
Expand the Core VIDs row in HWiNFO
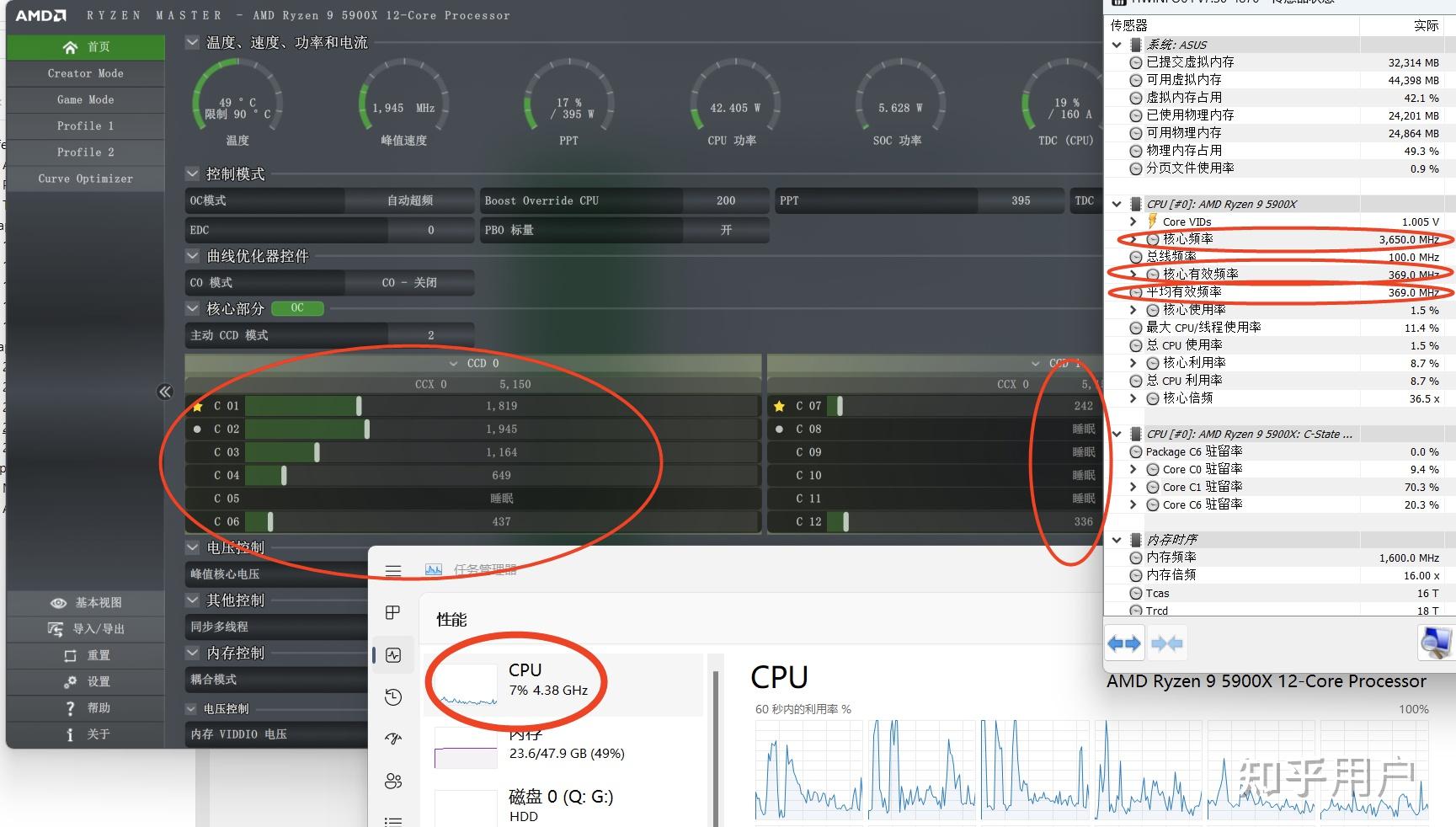tap(1133, 221)
